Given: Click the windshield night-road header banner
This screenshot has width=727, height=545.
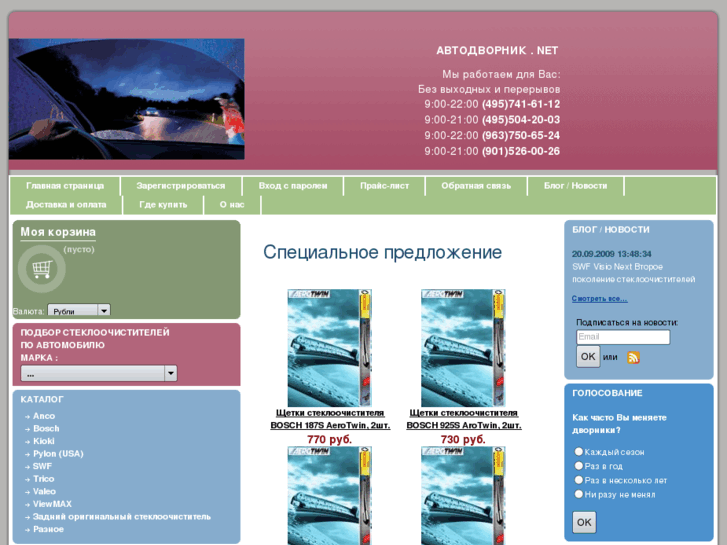Looking at the screenshot, I should pyautogui.click(x=127, y=99).
